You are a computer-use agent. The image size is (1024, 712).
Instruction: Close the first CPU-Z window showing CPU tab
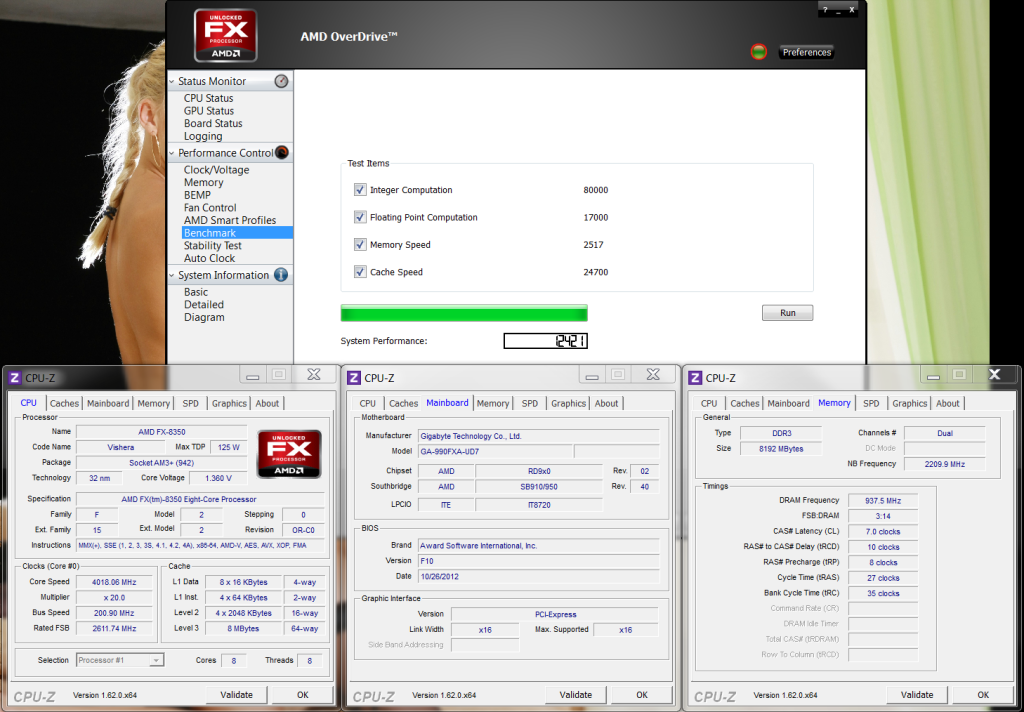point(314,374)
